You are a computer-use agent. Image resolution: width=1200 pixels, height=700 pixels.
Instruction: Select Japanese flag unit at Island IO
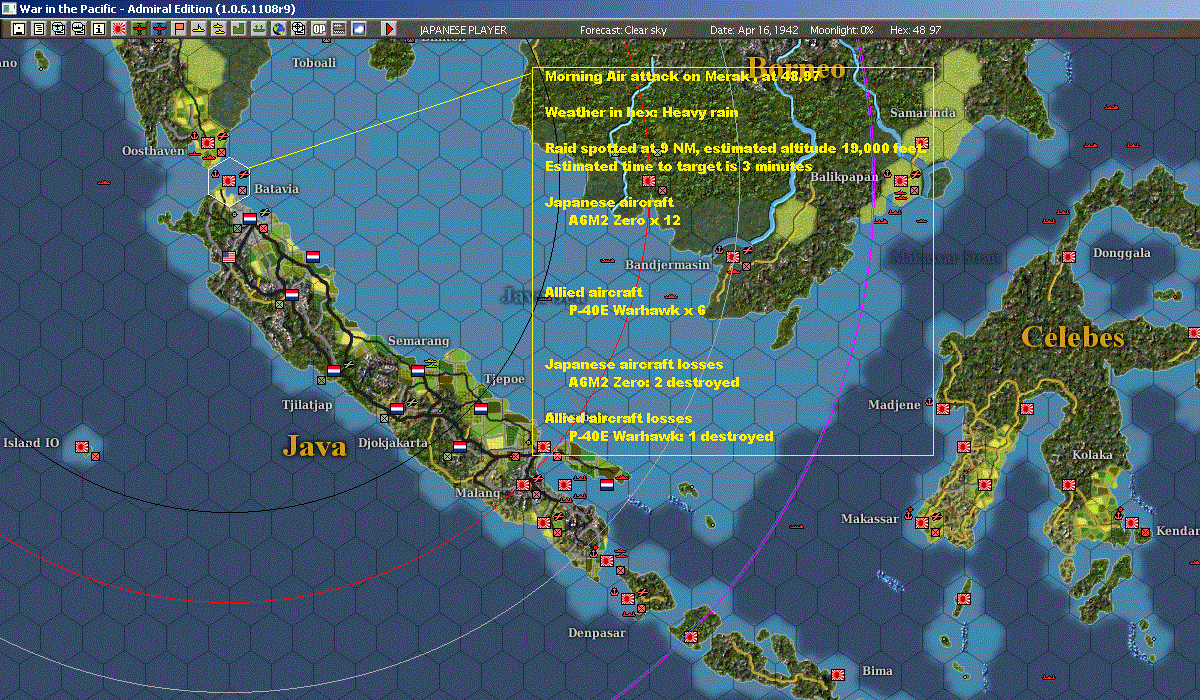[82, 446]
